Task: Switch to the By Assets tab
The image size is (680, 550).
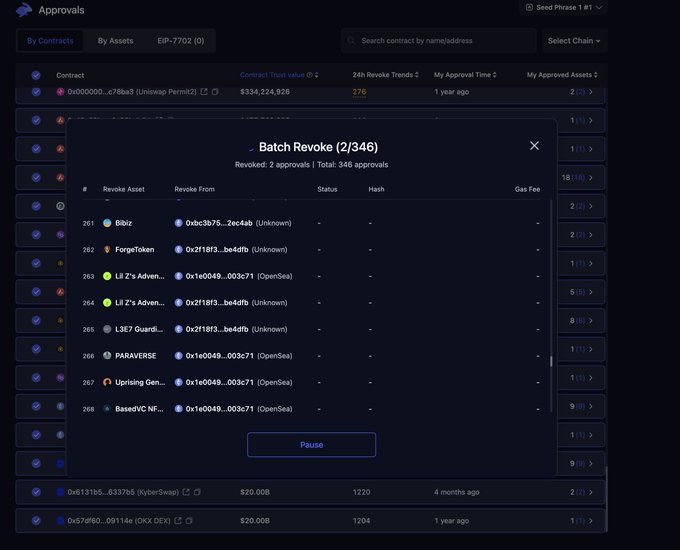Action: point(115,41)
